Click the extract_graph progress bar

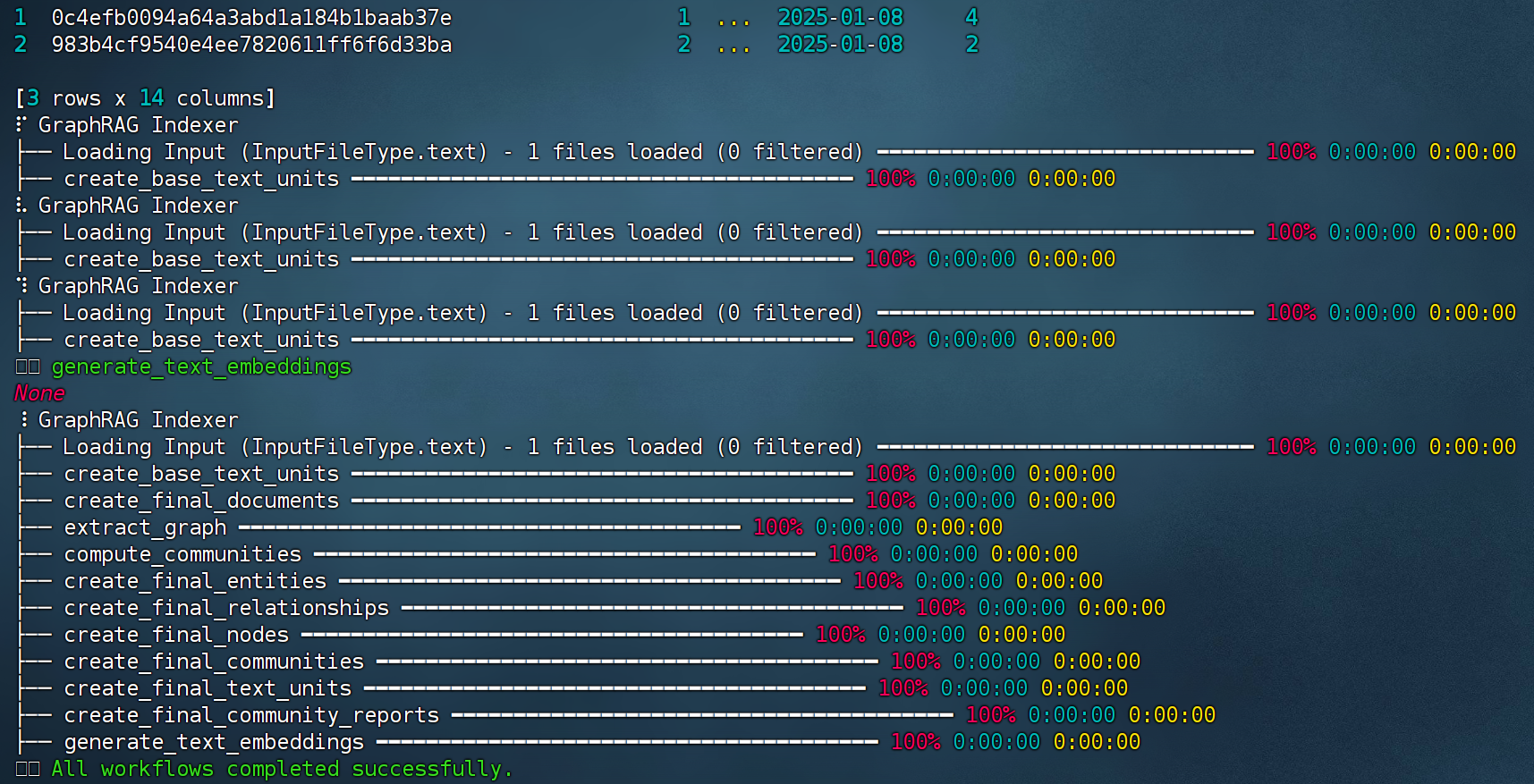(x=490, y=527)
